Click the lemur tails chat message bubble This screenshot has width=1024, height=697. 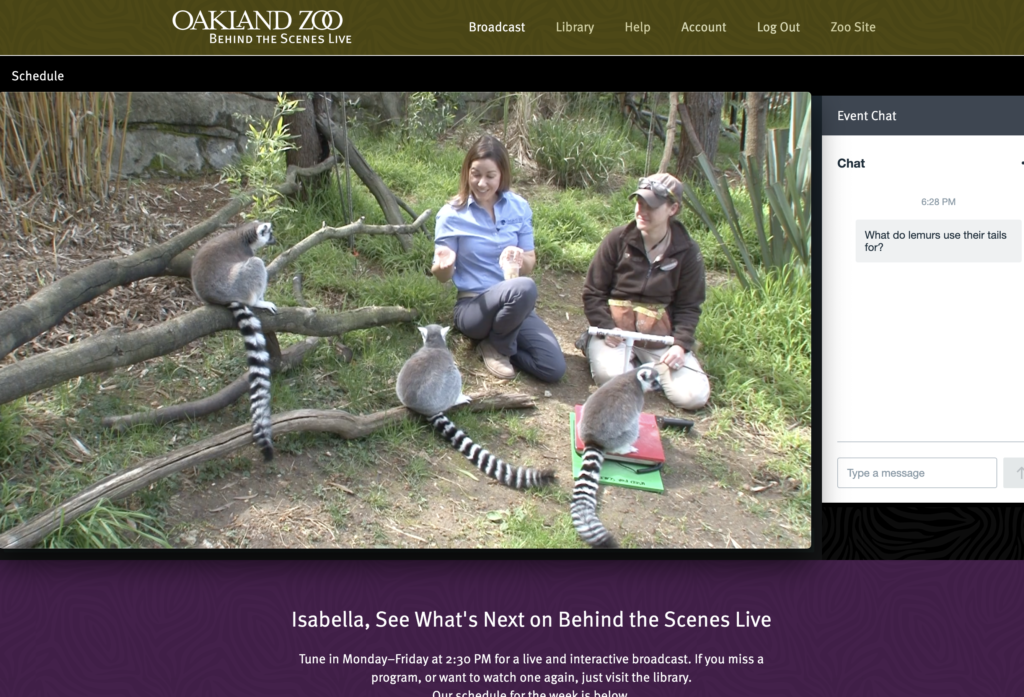click(x=938, y=241)
